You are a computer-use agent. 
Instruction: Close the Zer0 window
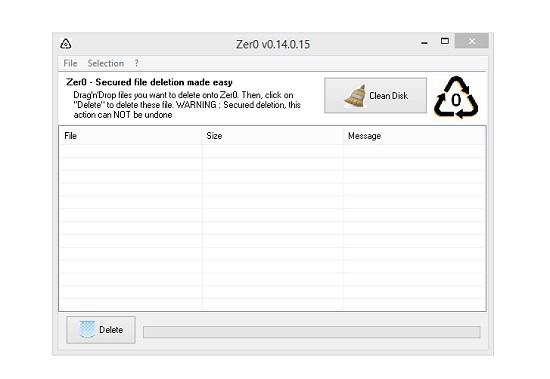[472, 41]
